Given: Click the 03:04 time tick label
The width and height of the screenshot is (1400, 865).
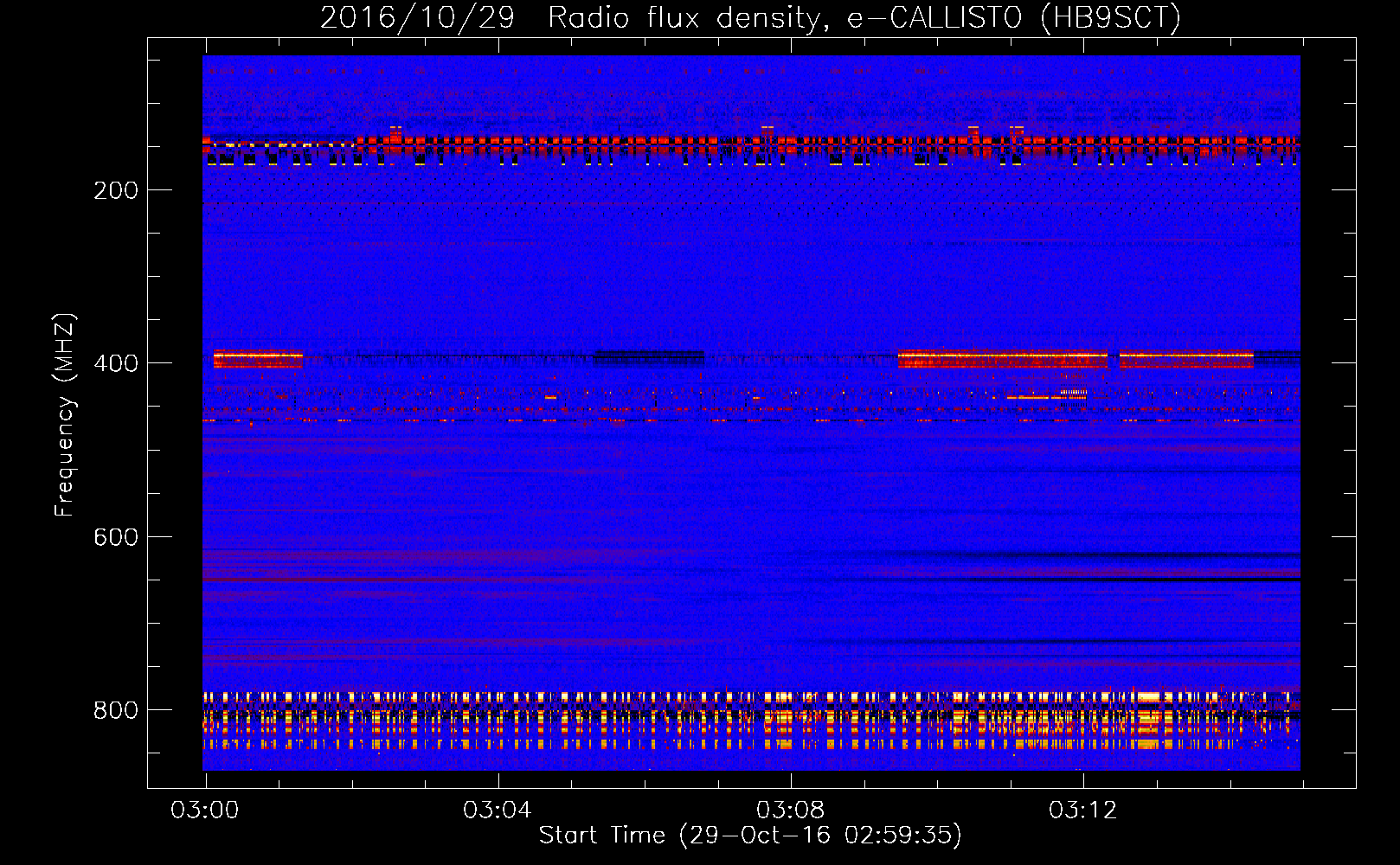Looking at the screenshot, I should click(x=498, y=811).
